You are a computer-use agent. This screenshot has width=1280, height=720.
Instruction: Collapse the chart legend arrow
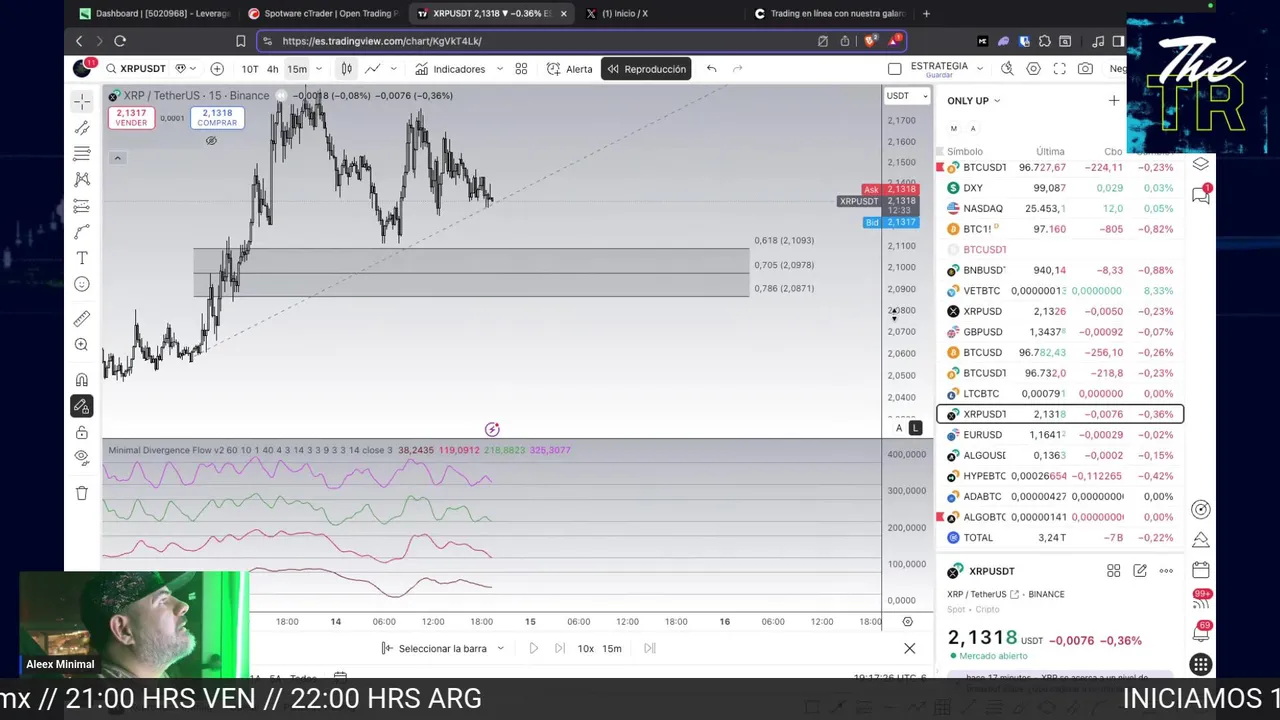[x=117, y=158]
